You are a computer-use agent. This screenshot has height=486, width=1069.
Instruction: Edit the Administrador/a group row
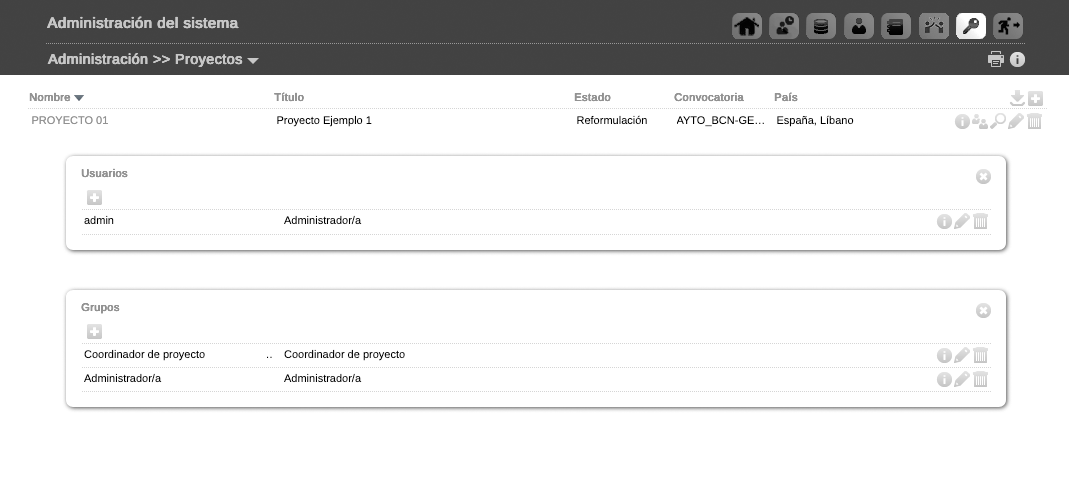tap(962, 379)
